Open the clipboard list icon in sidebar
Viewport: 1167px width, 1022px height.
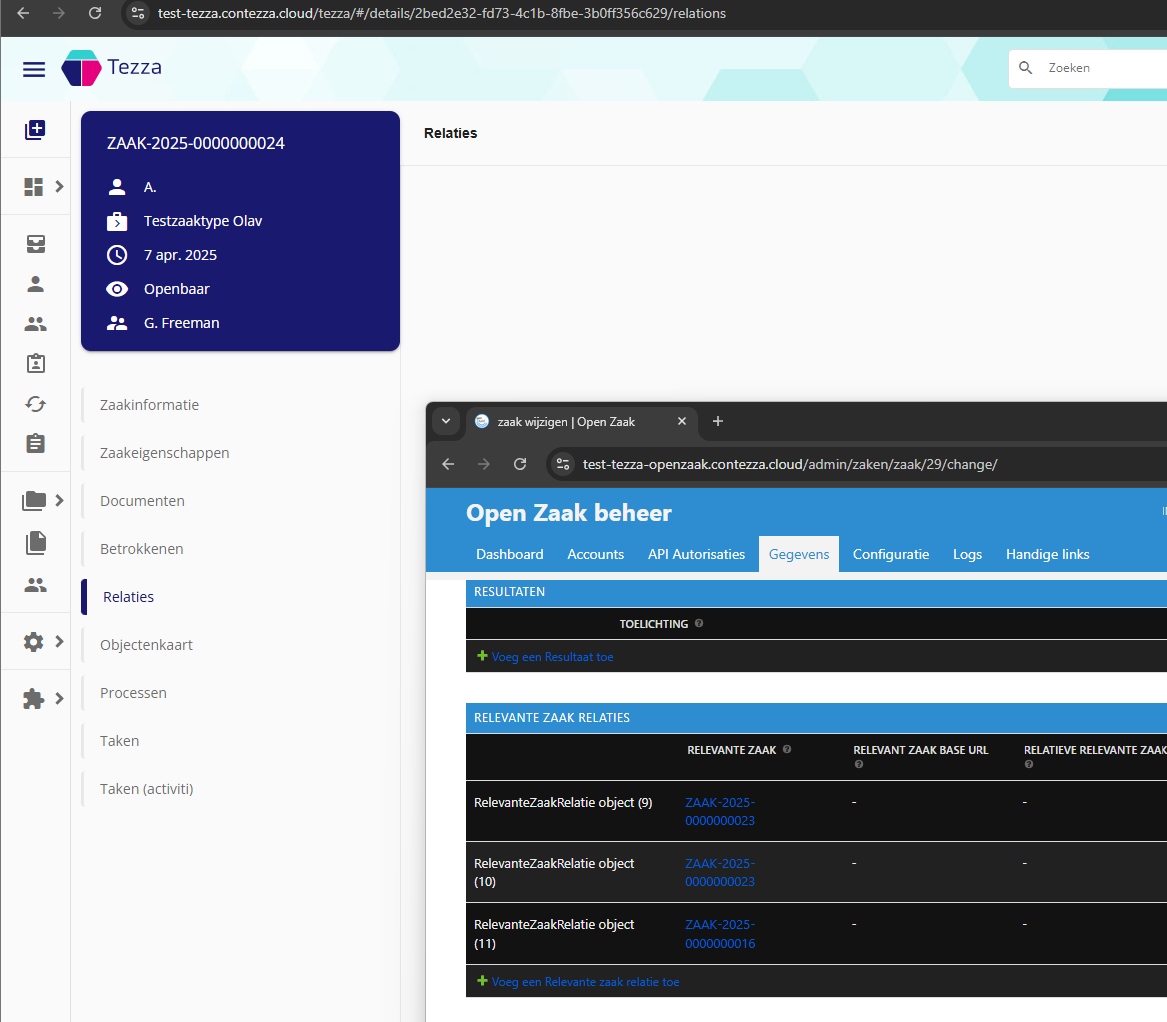pos(35,443)
